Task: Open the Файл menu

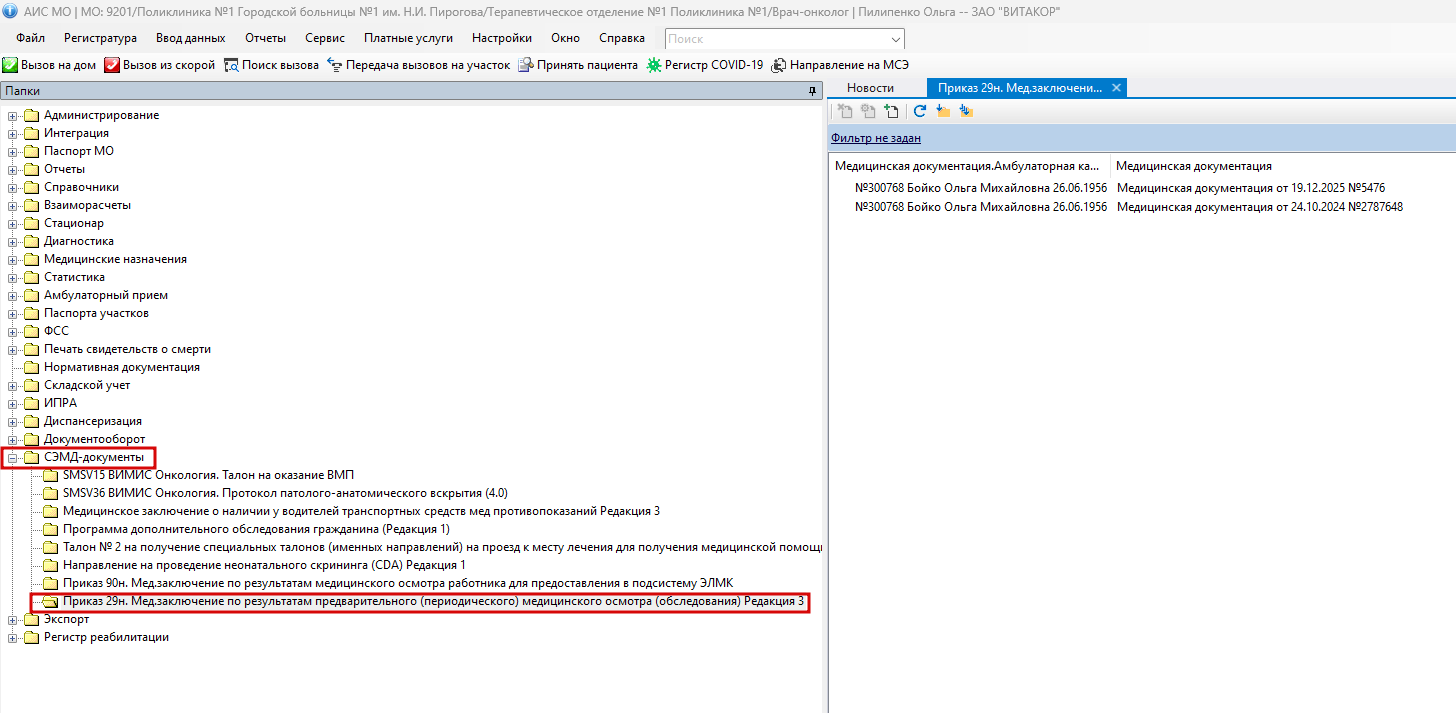Action: coord(30,38)
